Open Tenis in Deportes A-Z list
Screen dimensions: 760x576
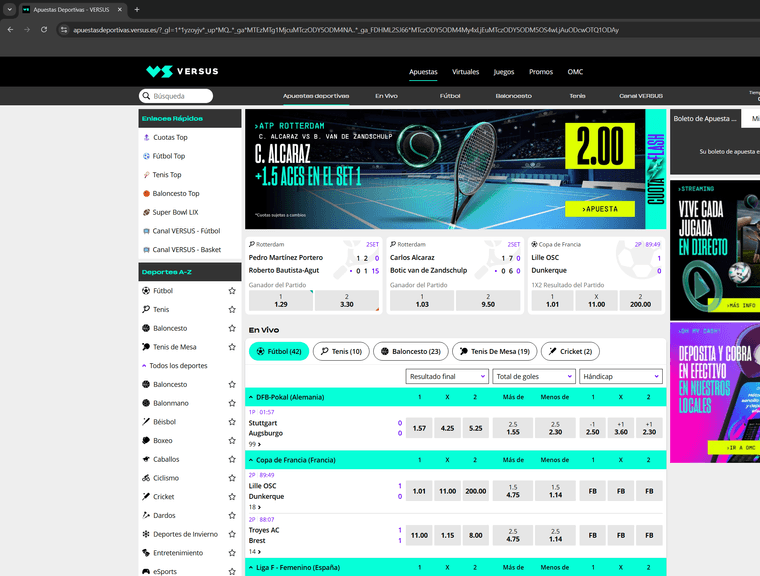tap(161, 309)
